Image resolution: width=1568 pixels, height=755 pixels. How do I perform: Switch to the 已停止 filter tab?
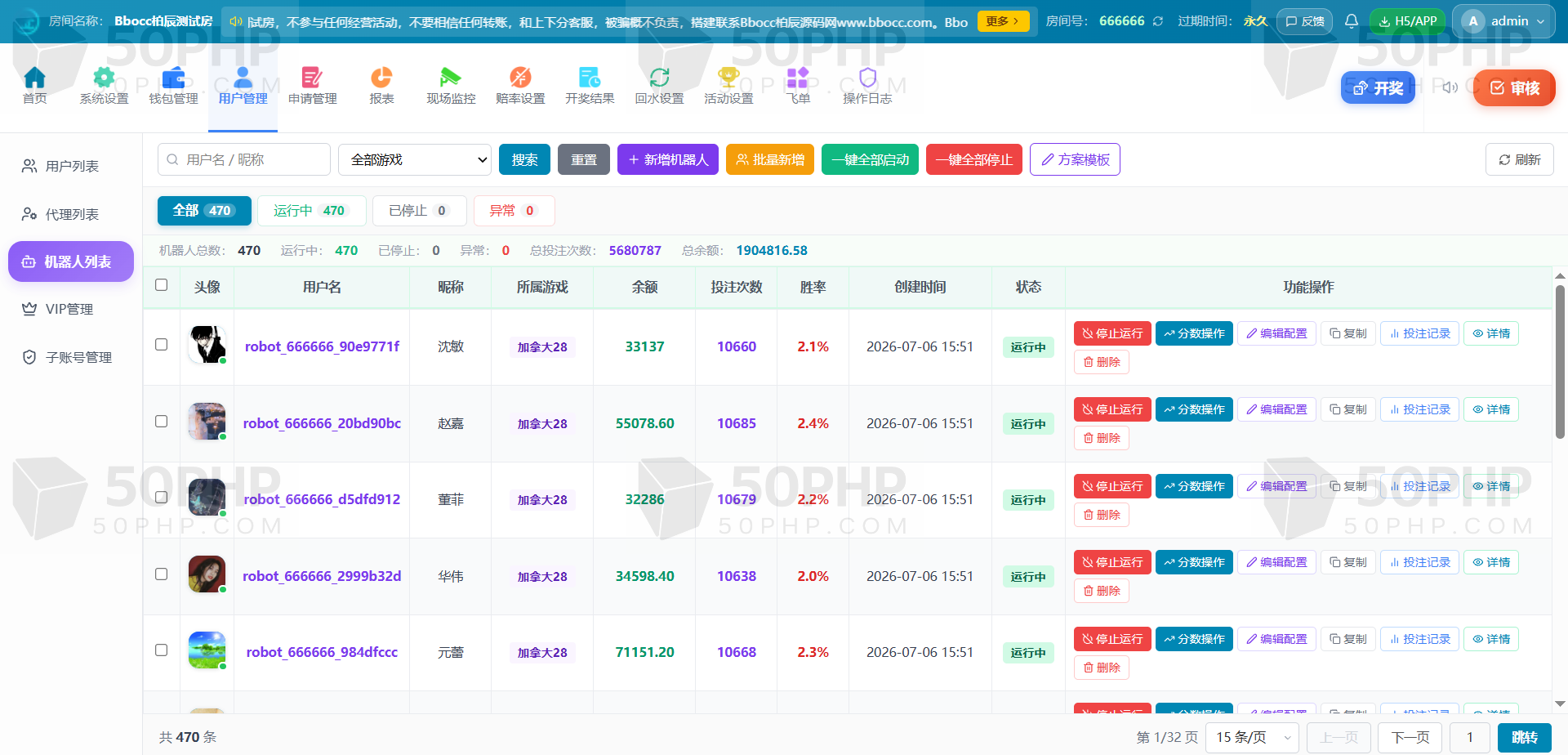point(419,211)
